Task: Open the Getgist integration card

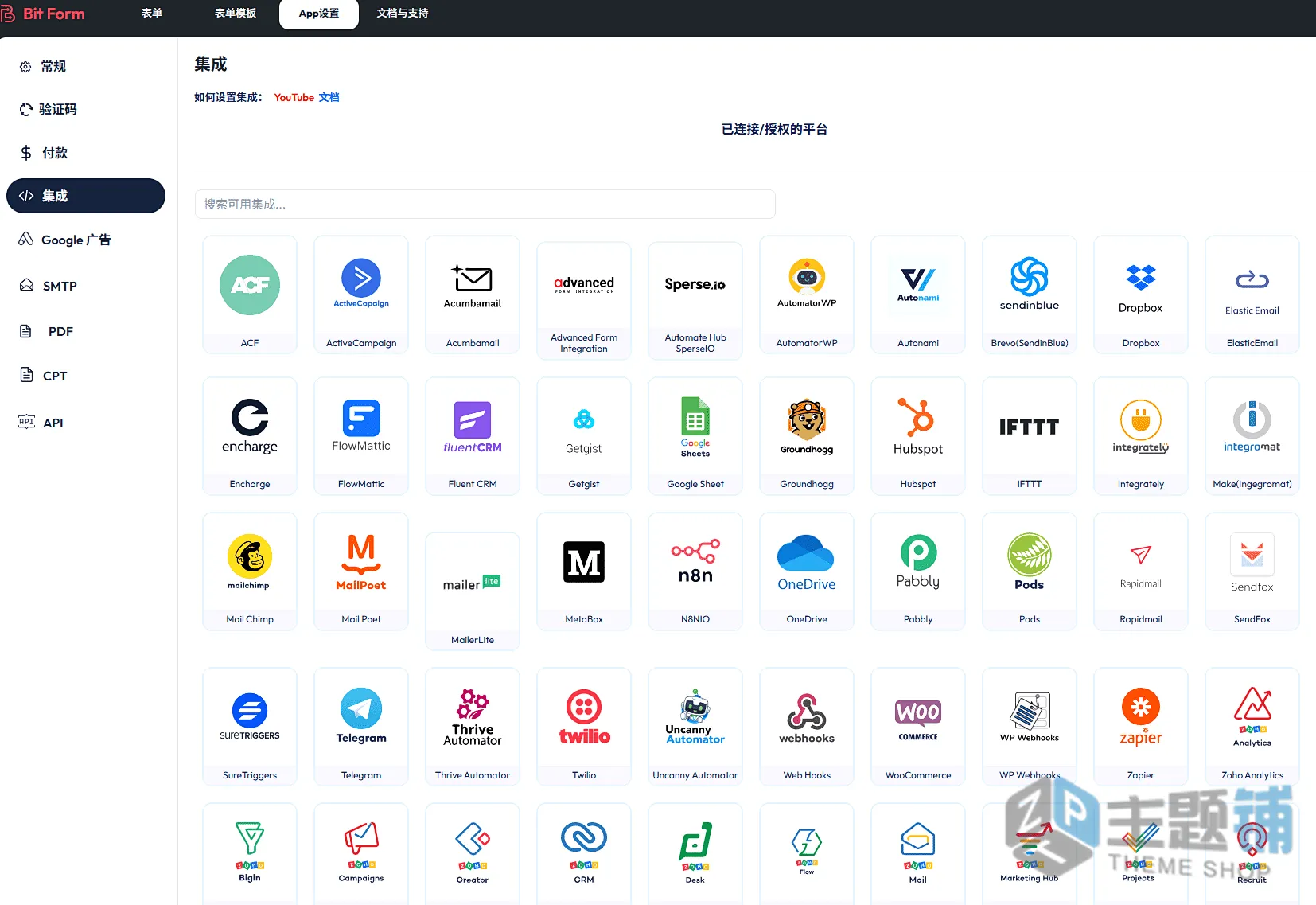Action: tap(584, 436)
